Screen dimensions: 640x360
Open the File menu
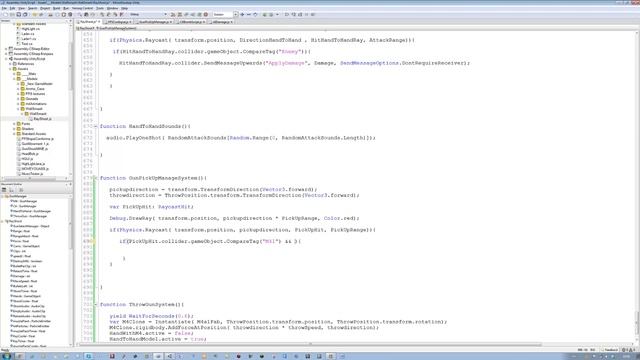pos(4,8)
